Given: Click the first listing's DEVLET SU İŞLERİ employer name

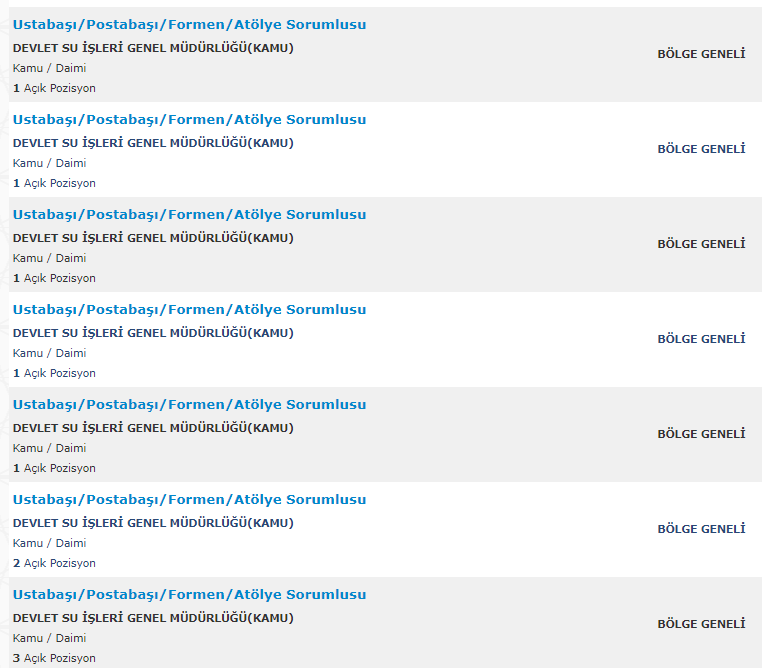Looking at the screenshot, I should [x=153, y=48].
